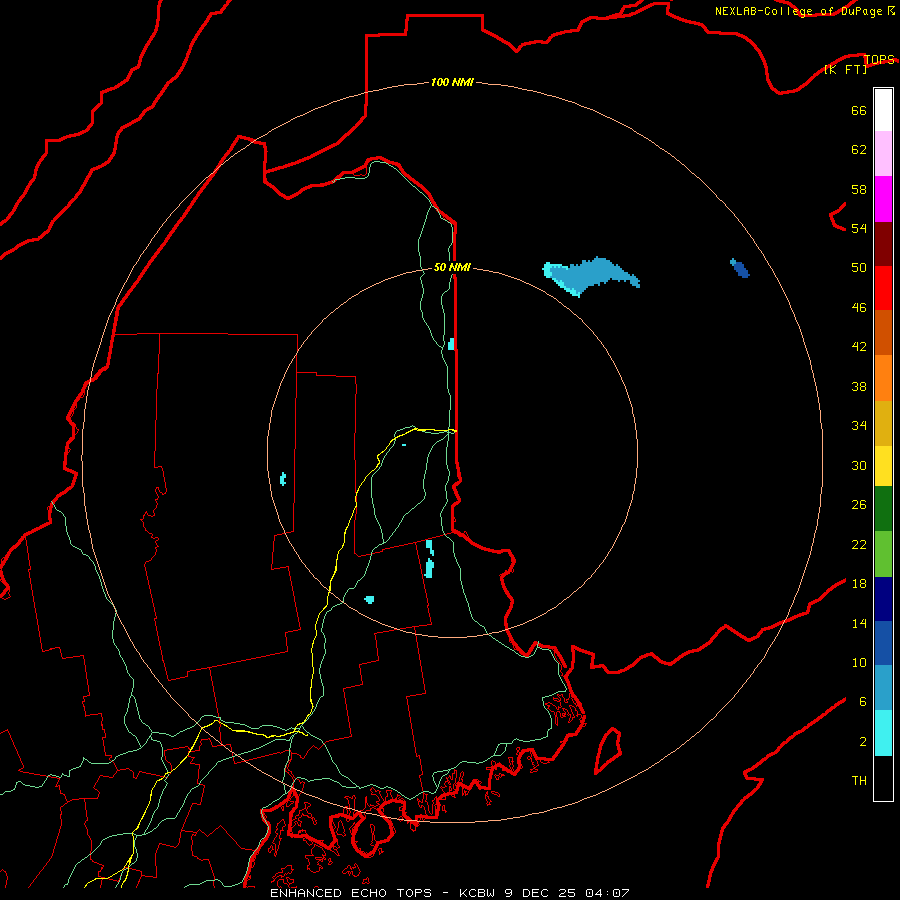Click the light pink legend swatch
Screen dimensions: 900x900
click(883, 153)
